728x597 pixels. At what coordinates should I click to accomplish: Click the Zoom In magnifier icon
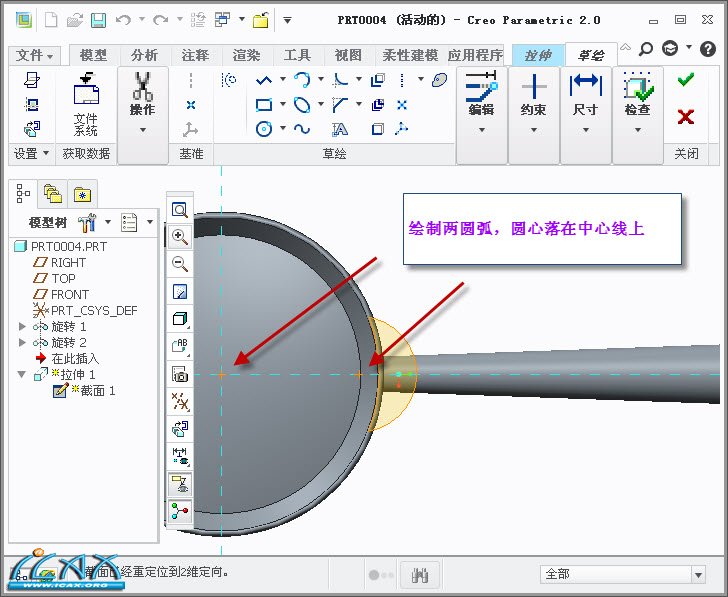pos(180,237)
